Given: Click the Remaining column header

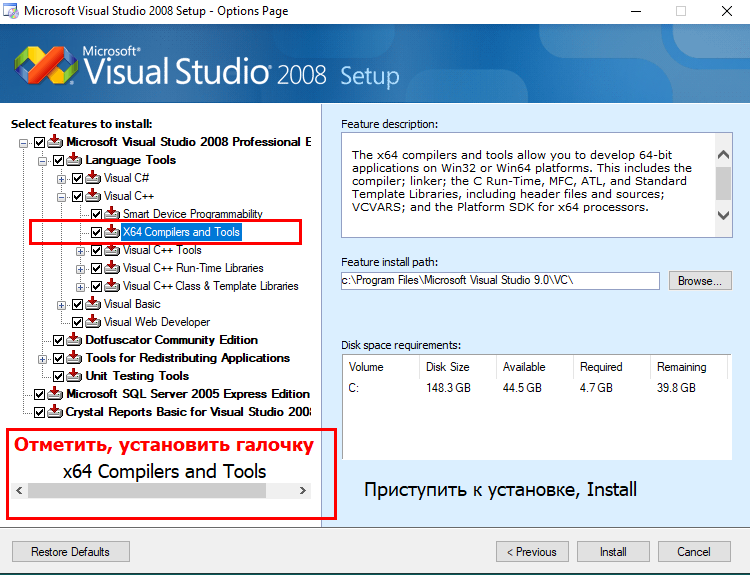Looking at the screenshot, I should pyautogui.click(x=688, y=367).
